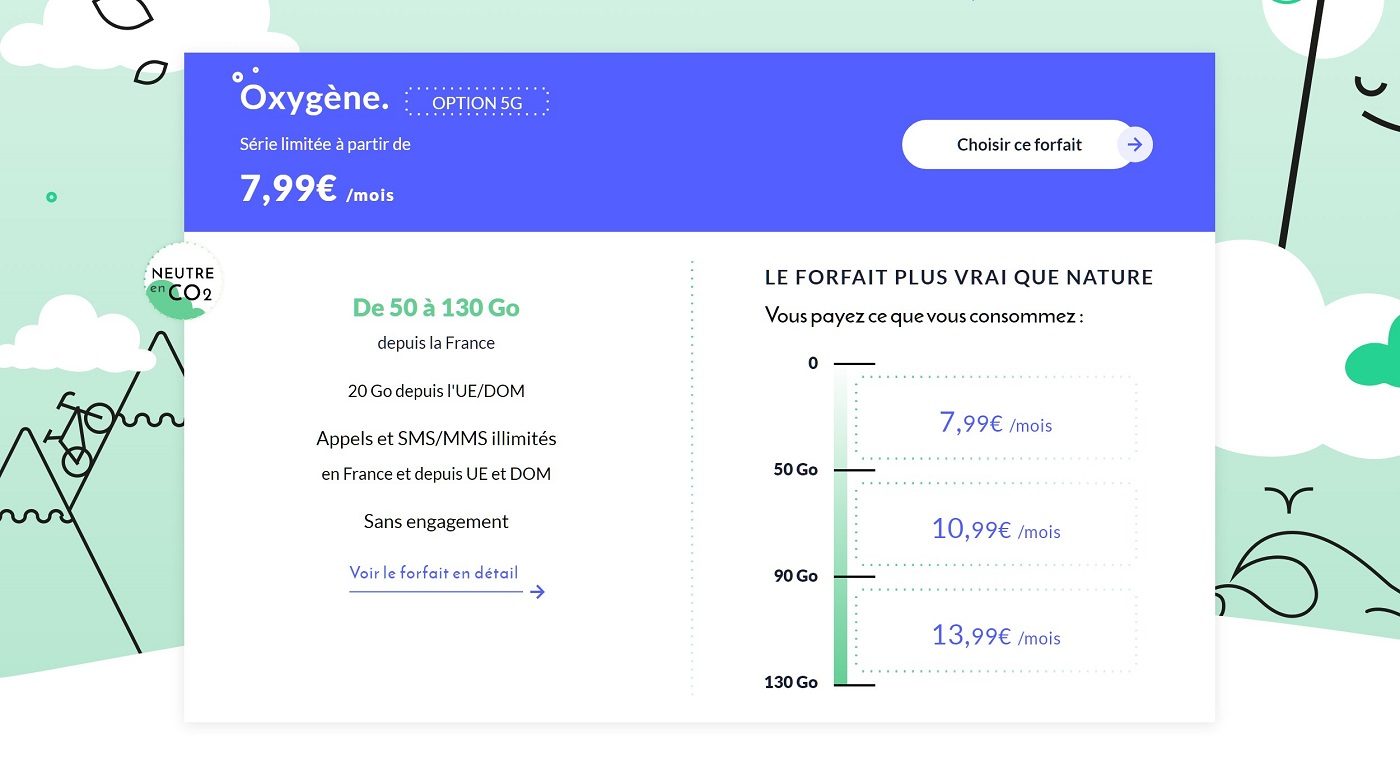Click the '130 Go' gauge marker
The height and width of the screenshot is (771, 1400).
791,682
